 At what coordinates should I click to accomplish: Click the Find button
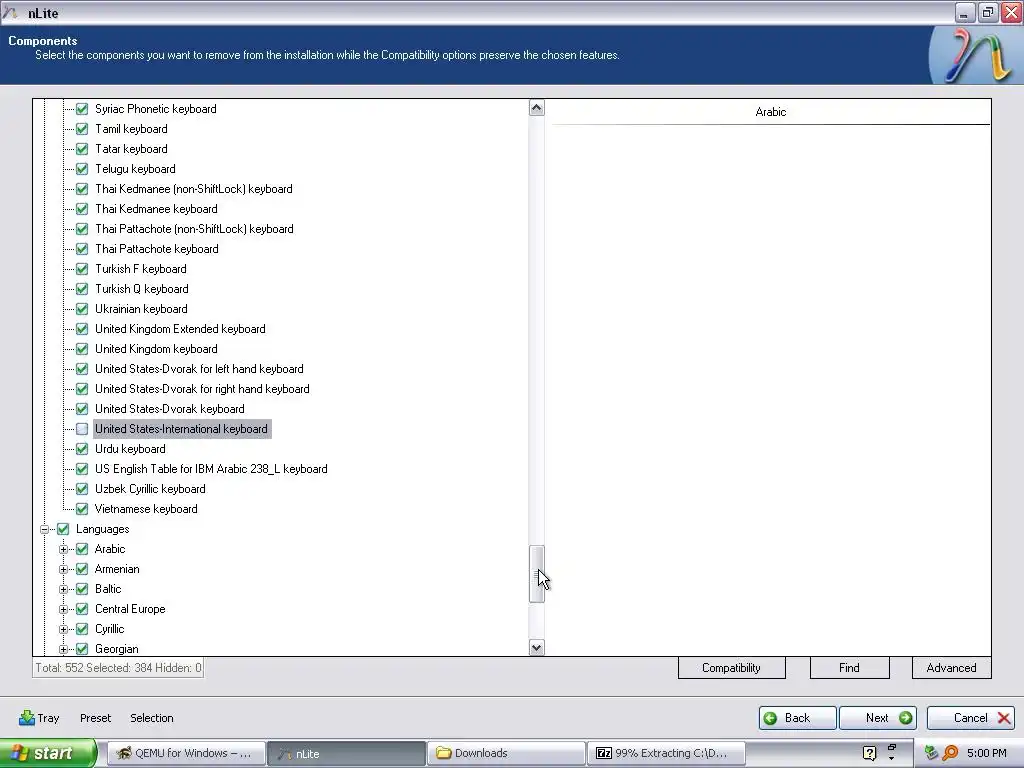849,667
